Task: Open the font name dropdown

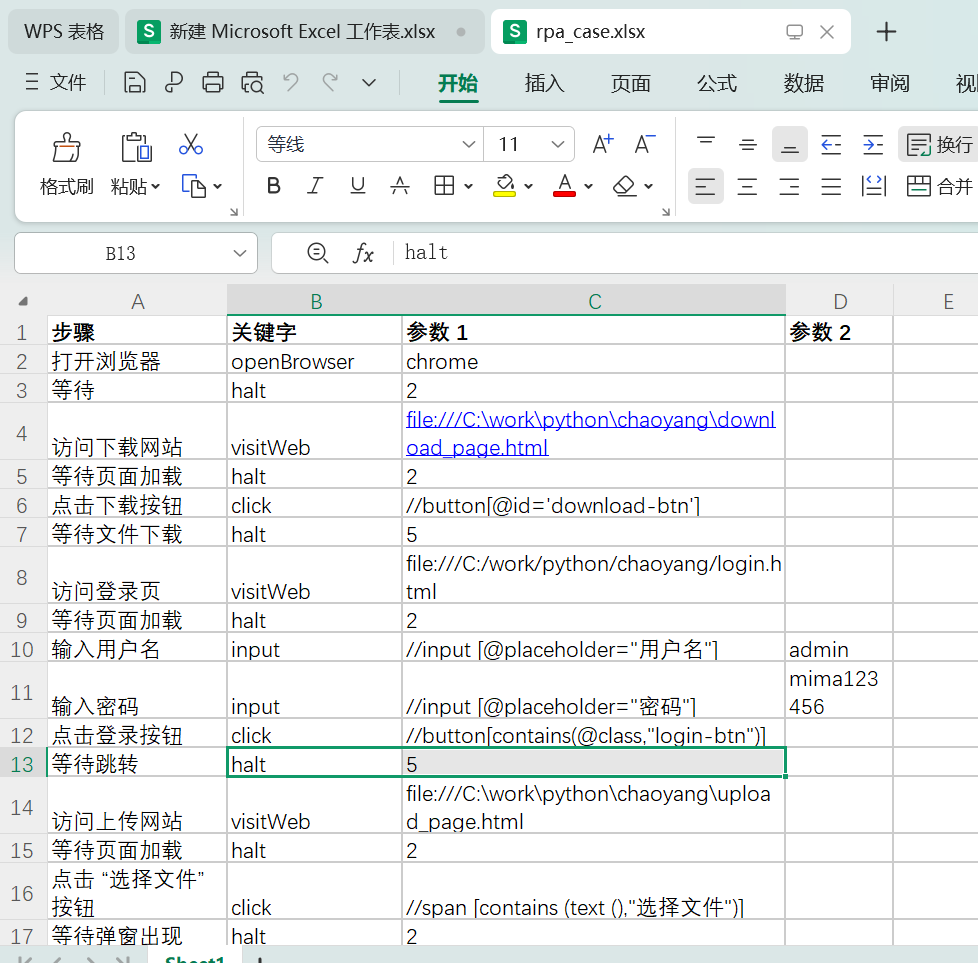Action: (468, 145)
